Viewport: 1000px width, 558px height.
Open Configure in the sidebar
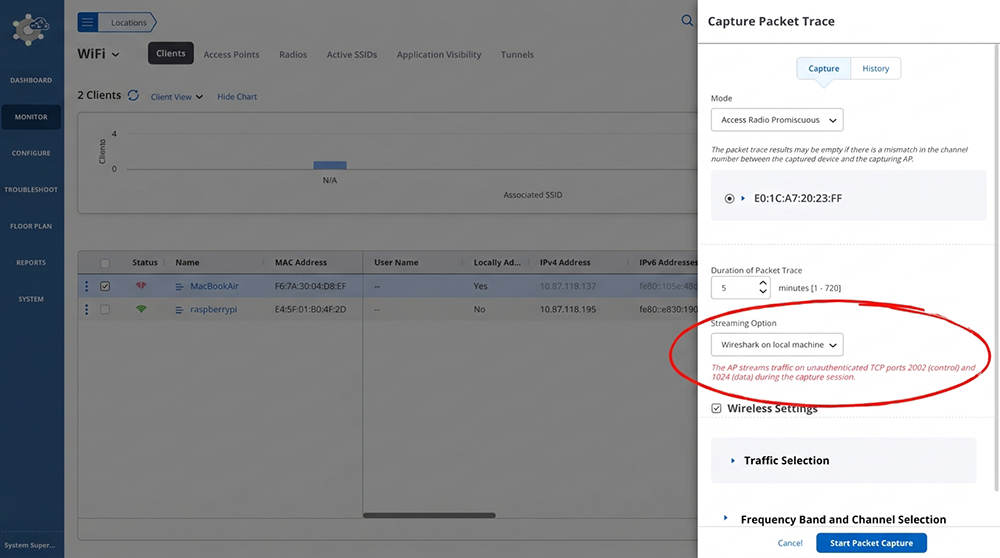(31, 153)
